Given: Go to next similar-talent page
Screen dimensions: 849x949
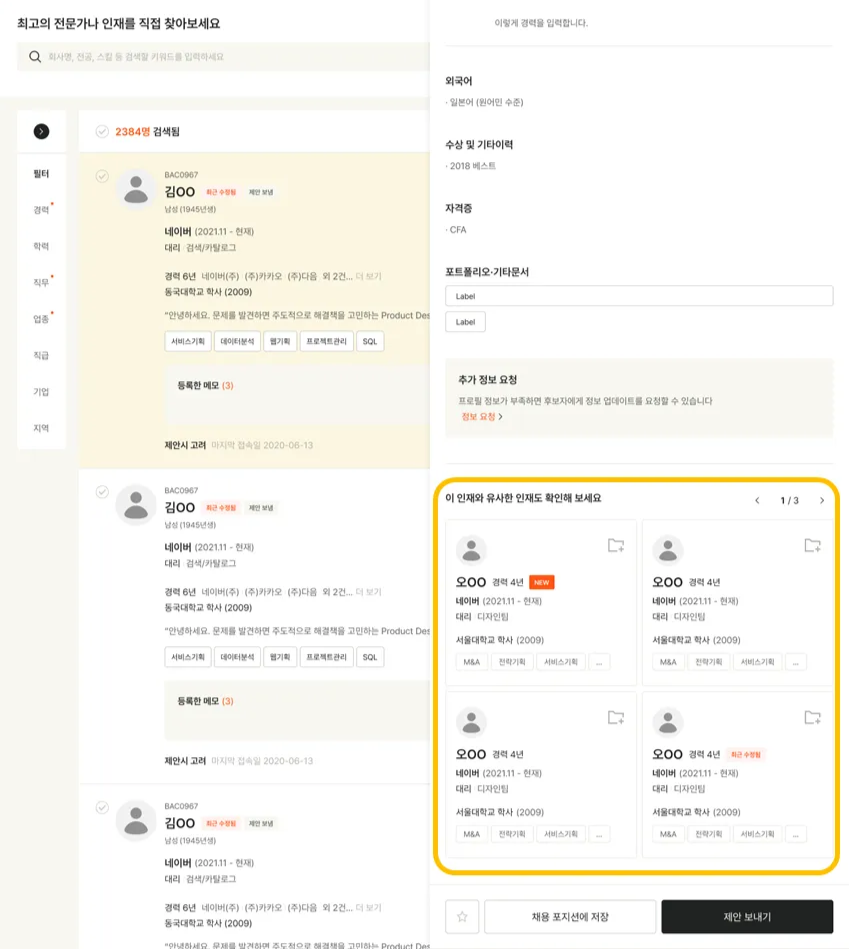Looking at the screenshot, I should point(822,501).
